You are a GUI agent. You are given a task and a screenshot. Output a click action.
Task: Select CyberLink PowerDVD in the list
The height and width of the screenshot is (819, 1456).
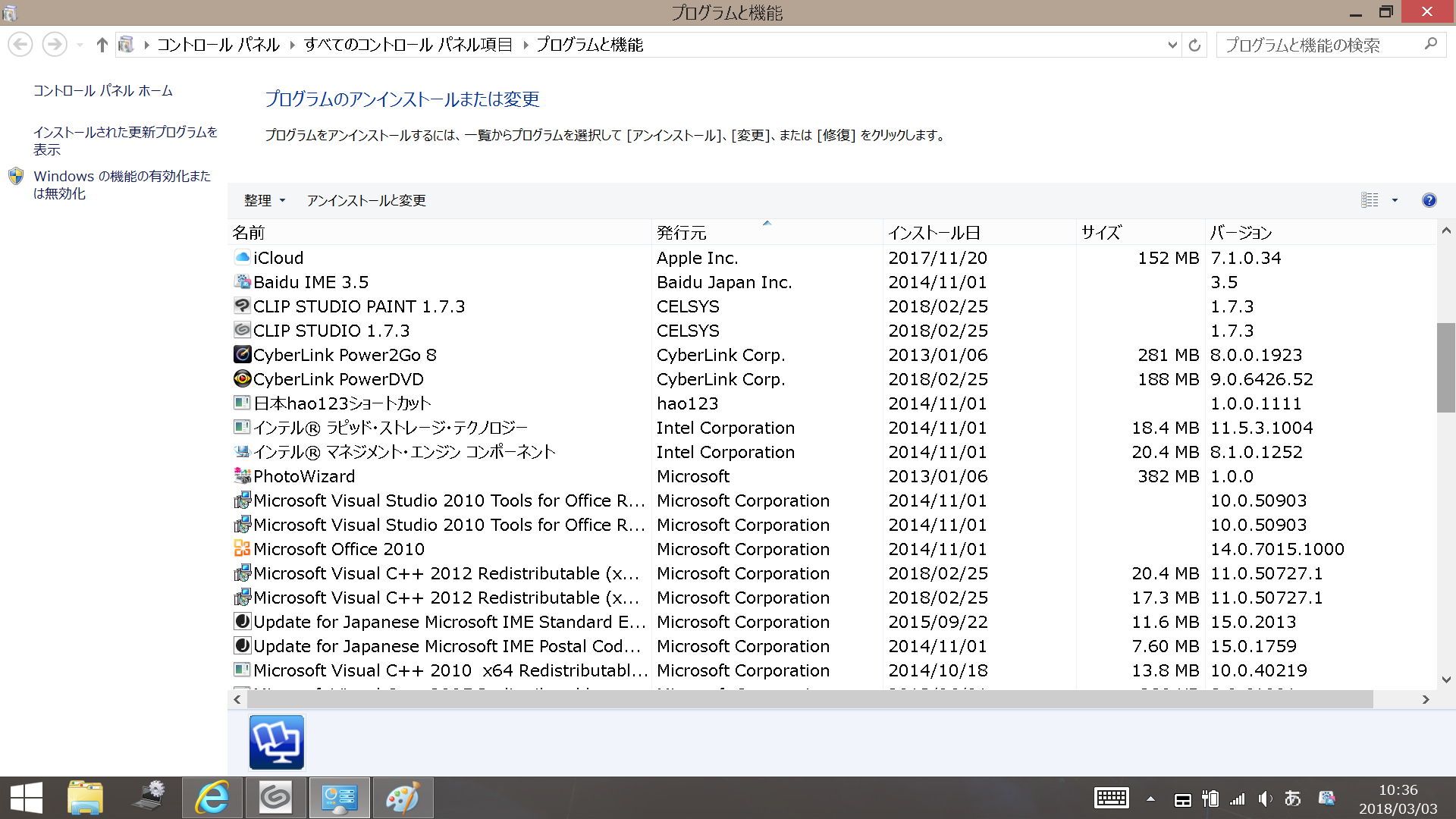pyautogui.click(x=338, y=379)
